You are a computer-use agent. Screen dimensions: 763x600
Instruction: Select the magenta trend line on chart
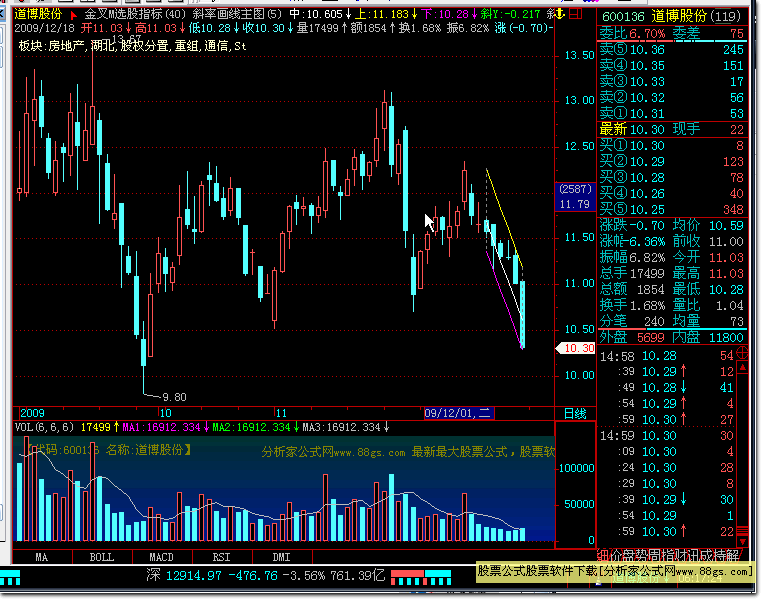(503, 295)
